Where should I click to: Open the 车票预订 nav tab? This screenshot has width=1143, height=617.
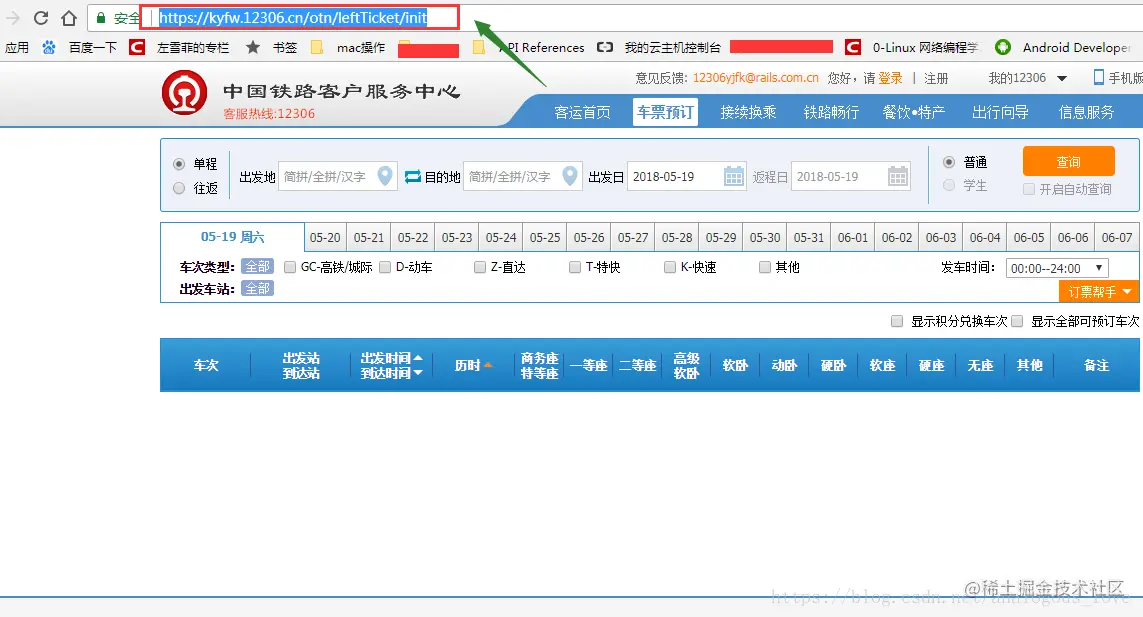pos(665,112)
